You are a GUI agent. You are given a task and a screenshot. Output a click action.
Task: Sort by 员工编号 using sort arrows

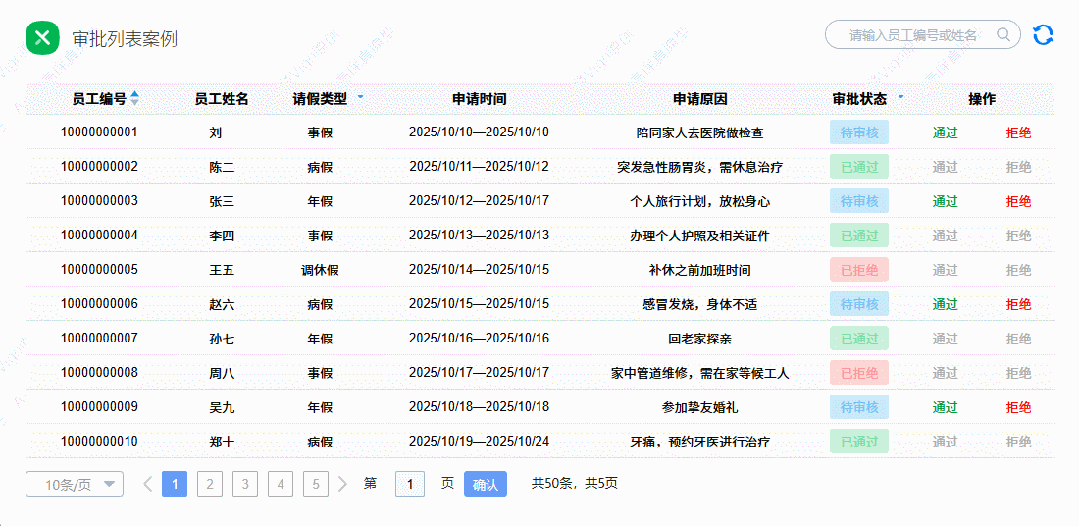pyautogui.click(x=134, y=98)
